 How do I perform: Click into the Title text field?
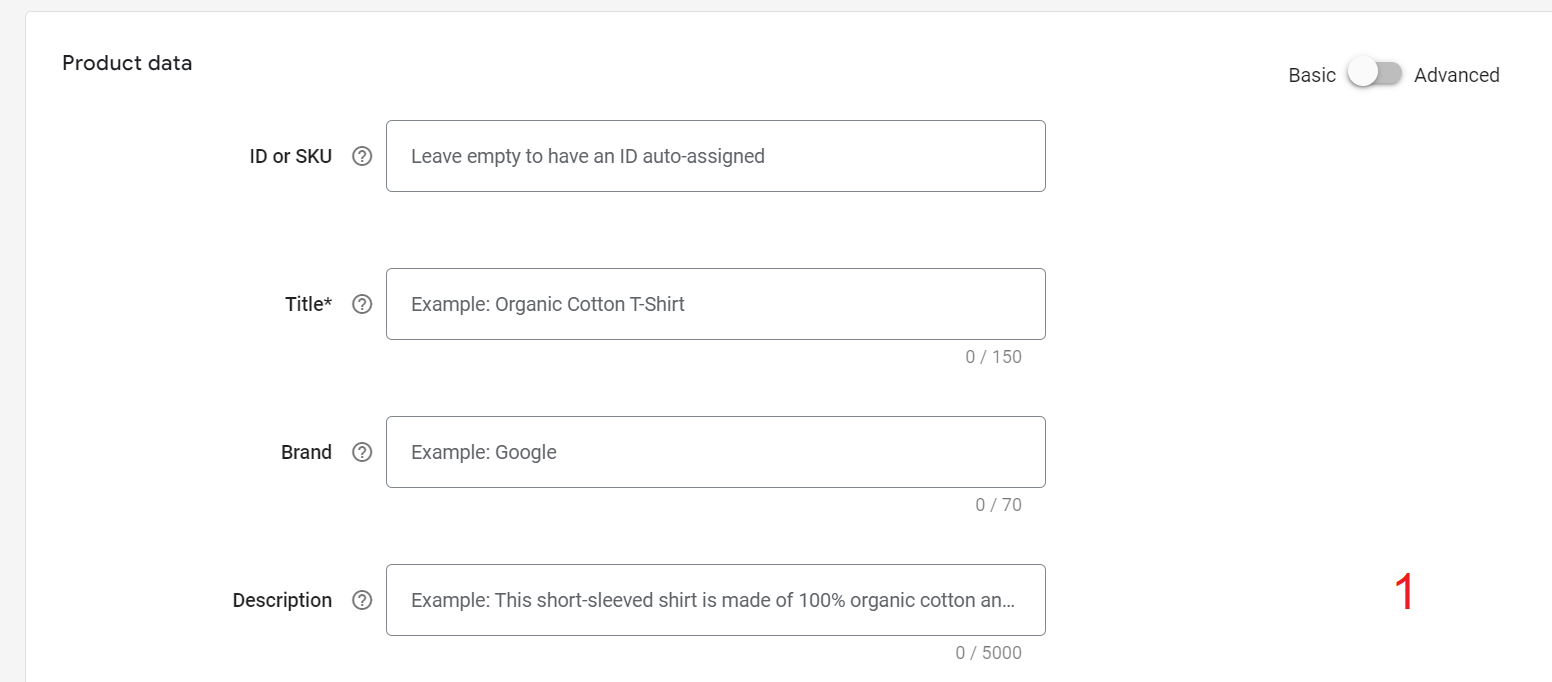pos(716,304)
